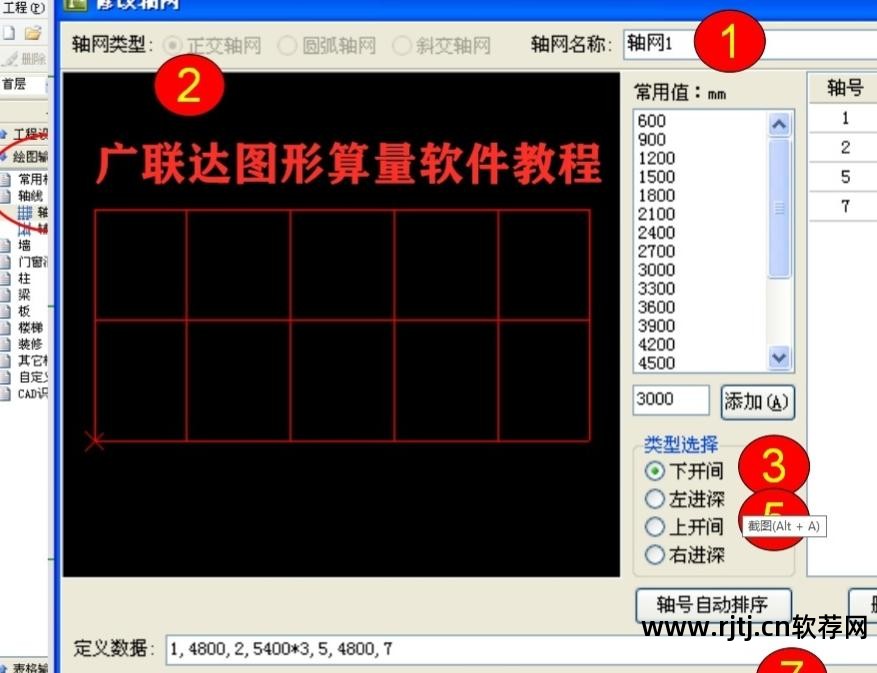Select the 斜交轴网 radio button
Image resolution: width=877 pixels, height=673 pixels.
coord(402,45)
